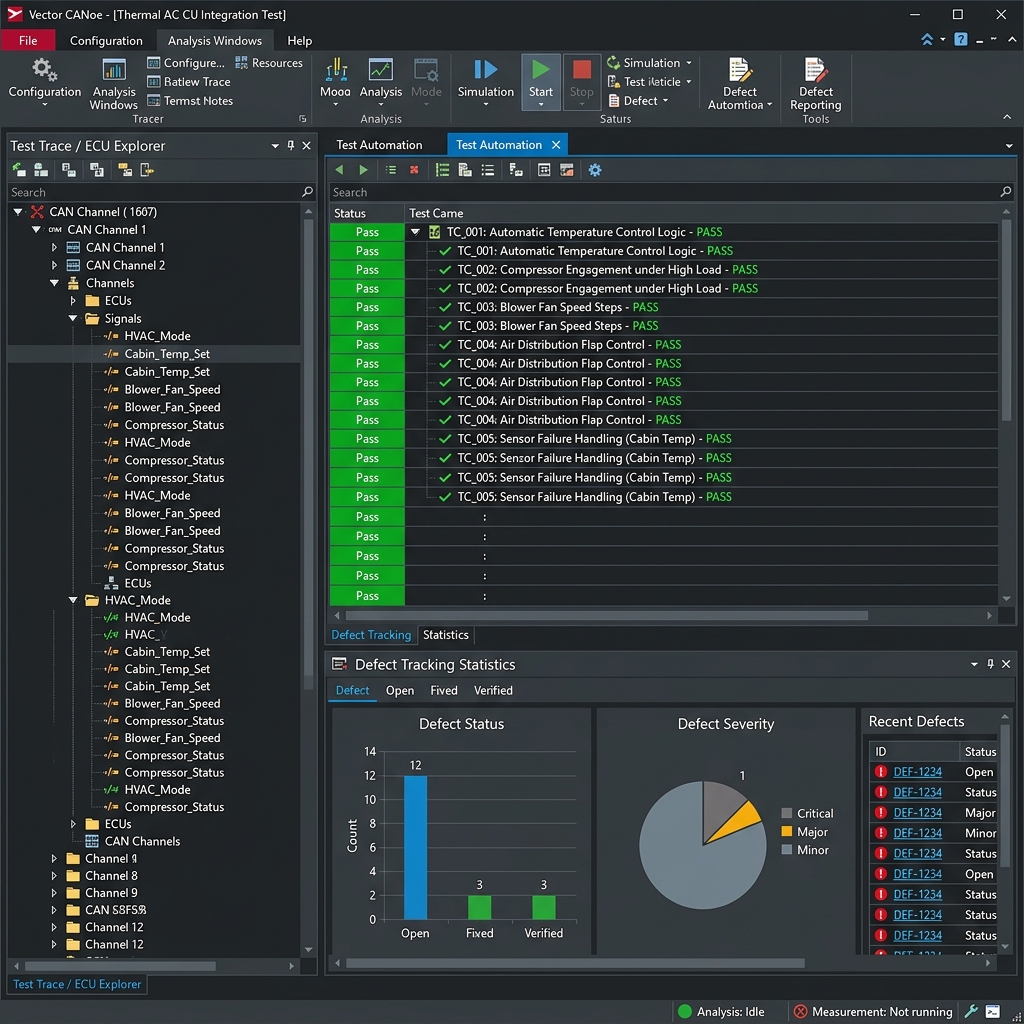Switch to Help ribbon tab
Screen dimensions: 1024x1024
tap(300, 40)
